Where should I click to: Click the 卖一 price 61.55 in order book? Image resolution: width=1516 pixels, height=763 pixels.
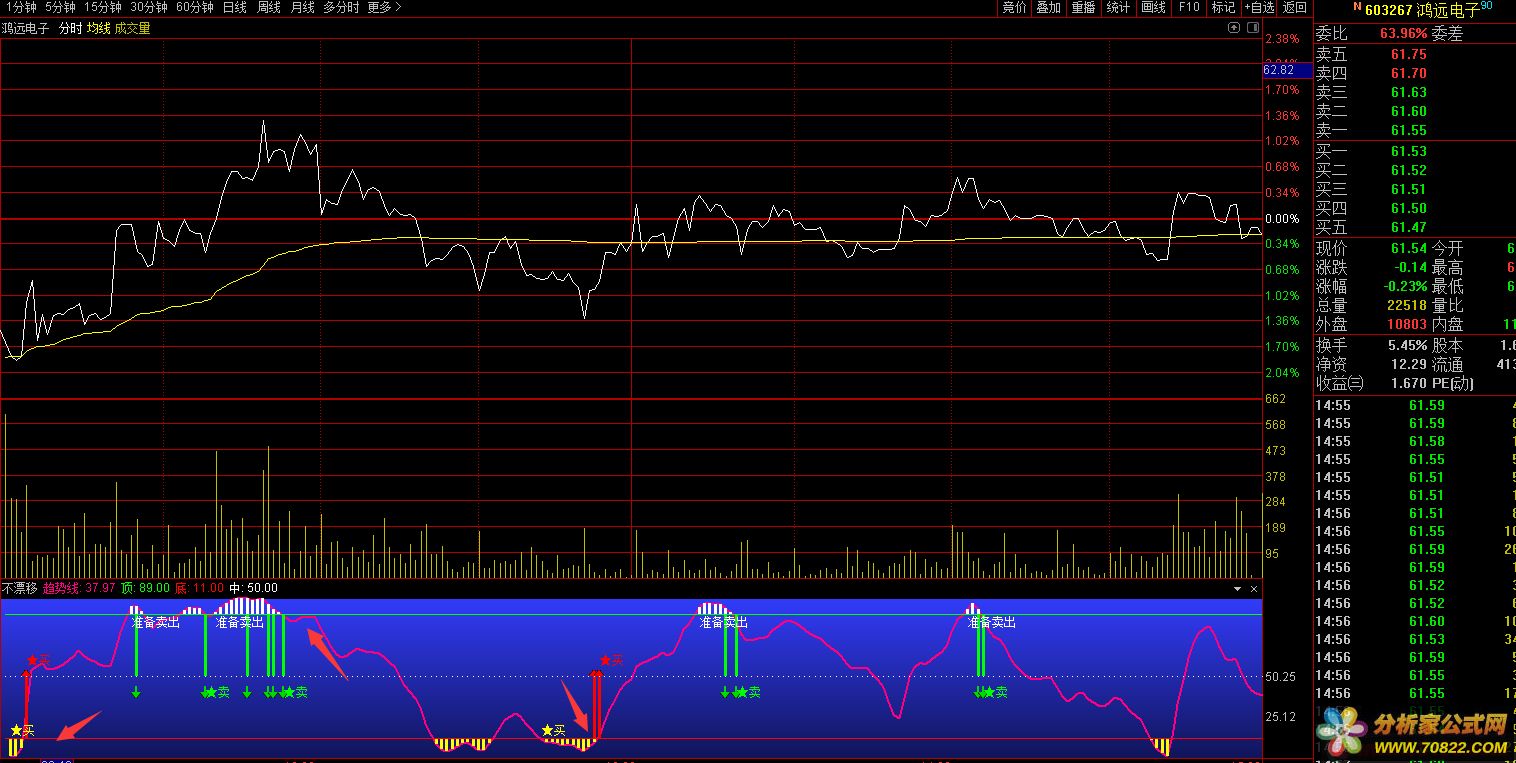[1408, 130]
